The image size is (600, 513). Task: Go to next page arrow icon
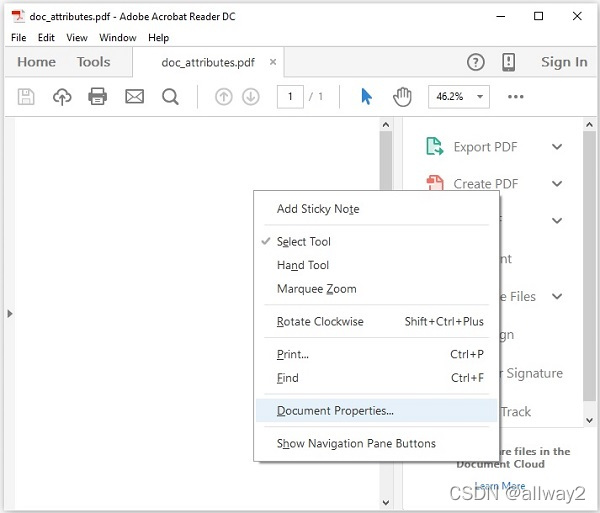pos(251,97)
